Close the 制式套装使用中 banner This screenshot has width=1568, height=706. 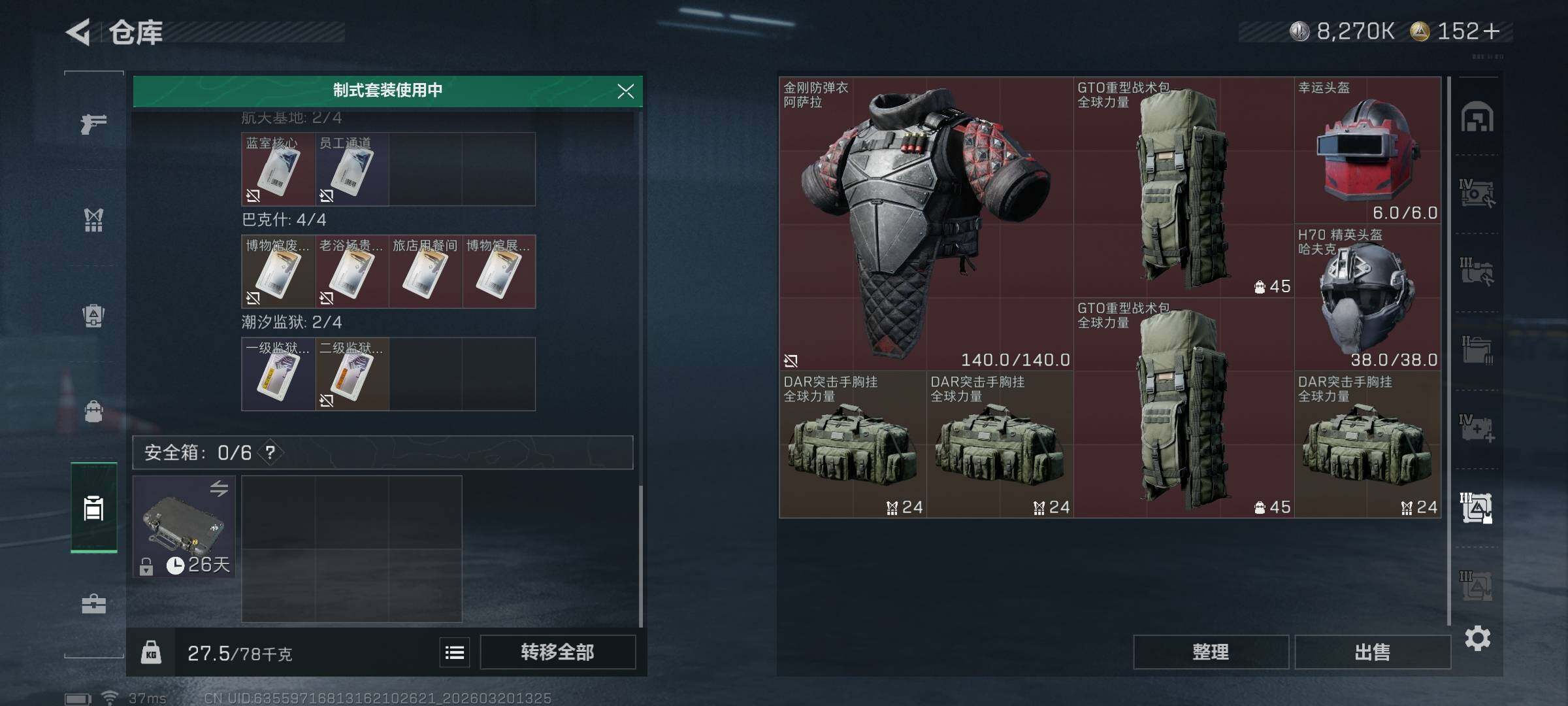pyautogui.click(x=625, y=91)
